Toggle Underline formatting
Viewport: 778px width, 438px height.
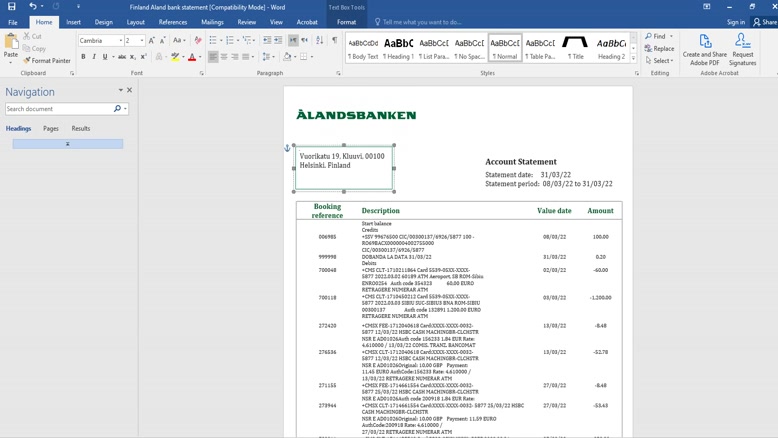point(105,57)
